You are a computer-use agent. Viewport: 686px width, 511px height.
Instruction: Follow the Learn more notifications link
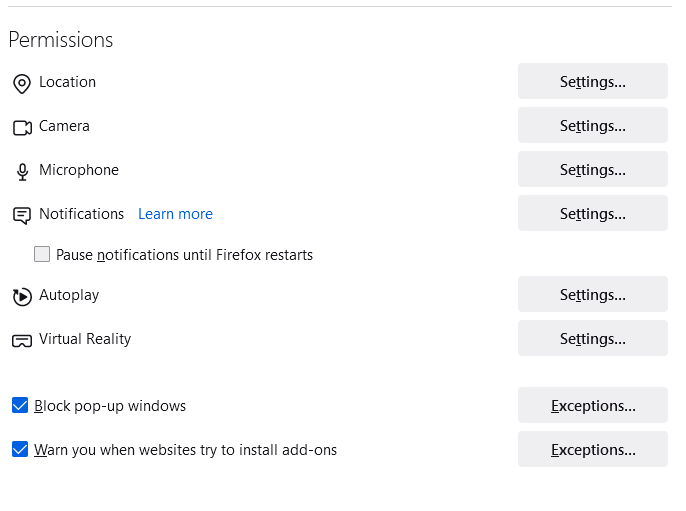[x=175, y=214]
